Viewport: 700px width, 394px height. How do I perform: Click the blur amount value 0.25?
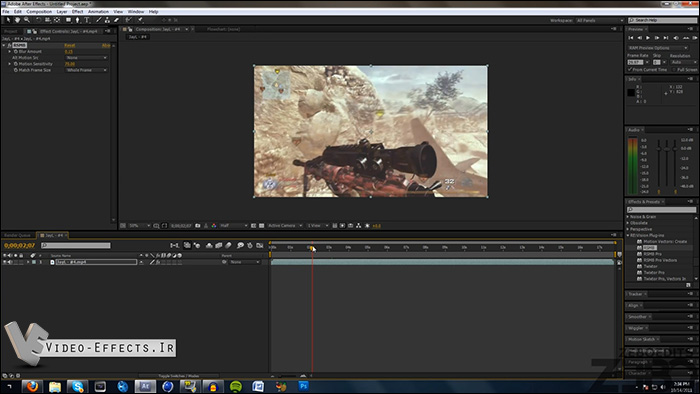[x=68, y=52]
